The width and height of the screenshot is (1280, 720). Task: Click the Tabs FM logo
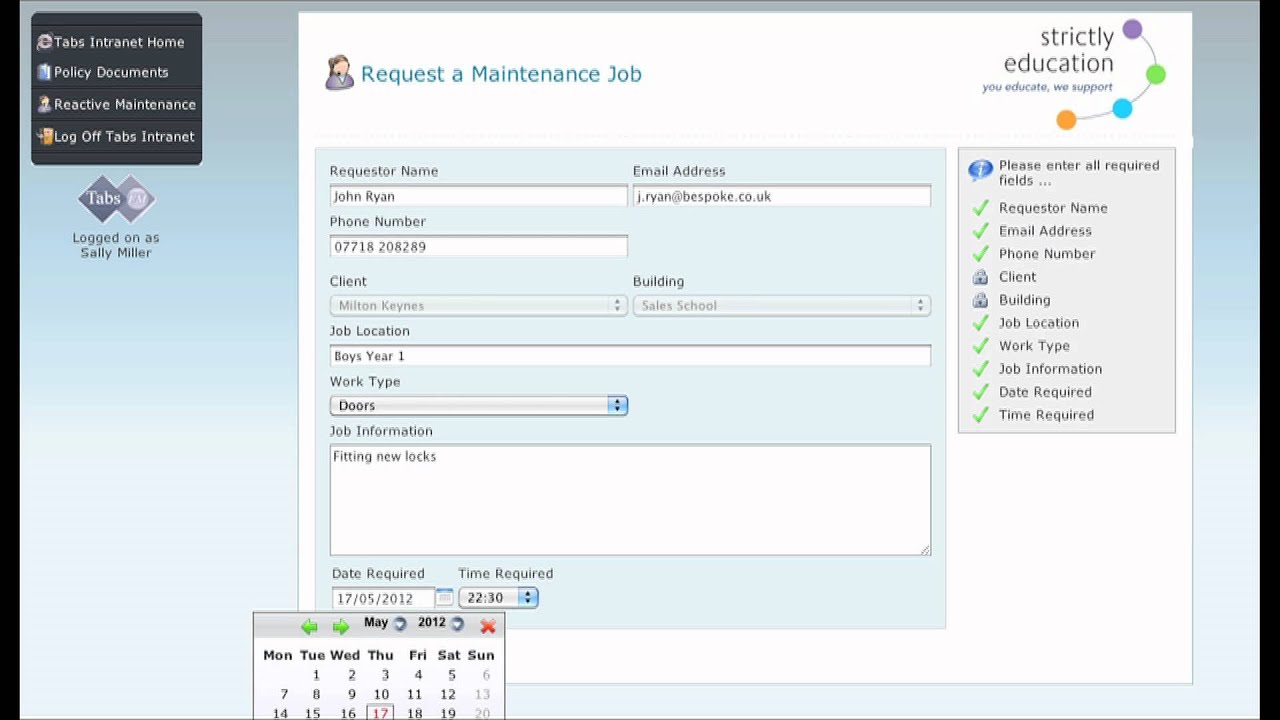pyautogui.click(x=117, y=199)
